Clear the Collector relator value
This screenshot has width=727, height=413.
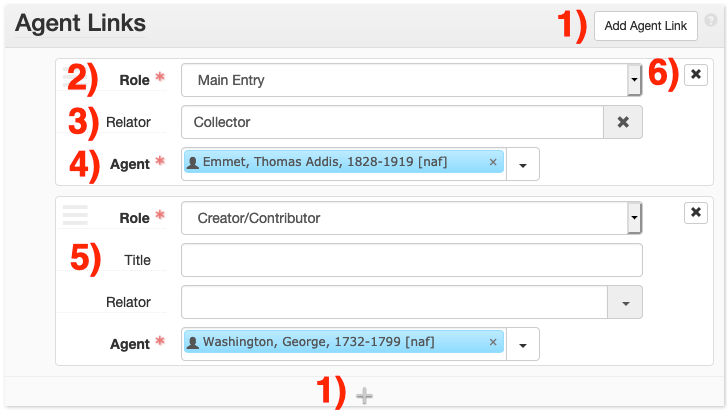[622, 122]
